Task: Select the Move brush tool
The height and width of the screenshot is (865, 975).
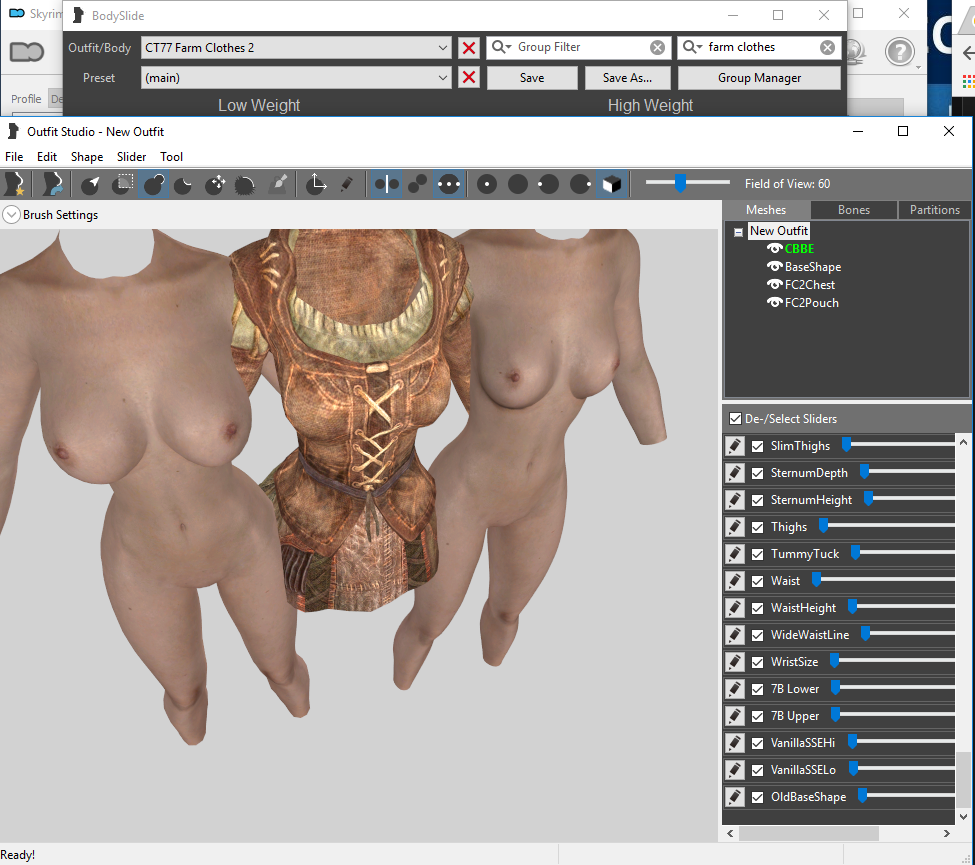Action: click(x=215, y=184)
